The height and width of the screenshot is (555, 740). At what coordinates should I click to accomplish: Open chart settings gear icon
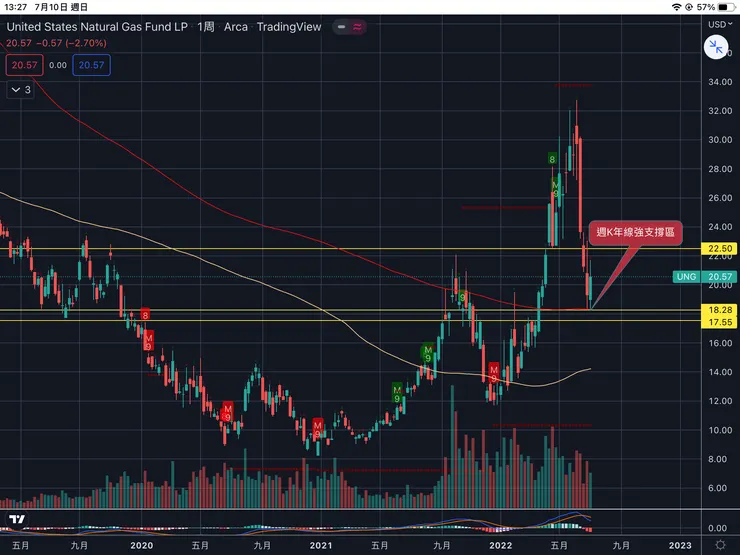tap(720, 545)
